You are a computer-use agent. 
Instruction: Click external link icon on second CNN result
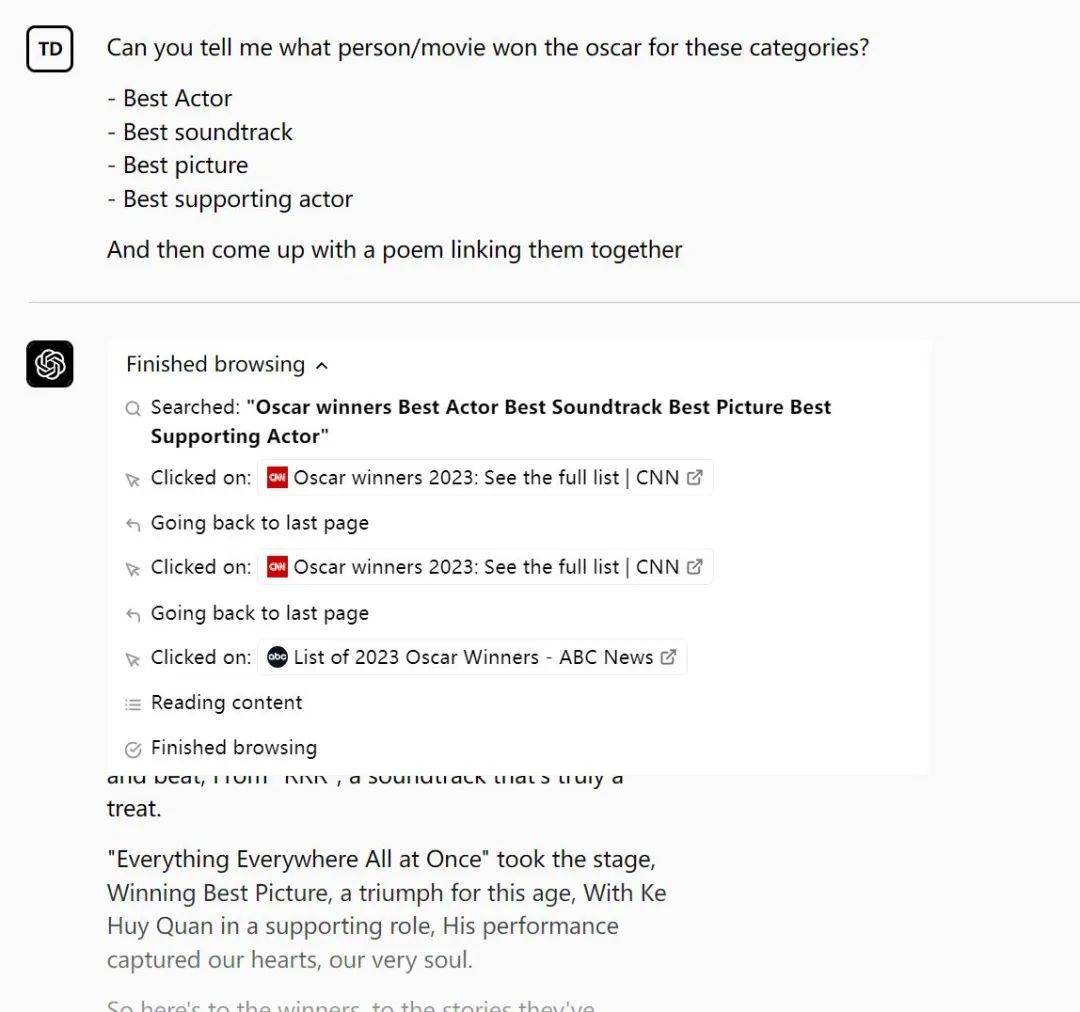point(695,566)
